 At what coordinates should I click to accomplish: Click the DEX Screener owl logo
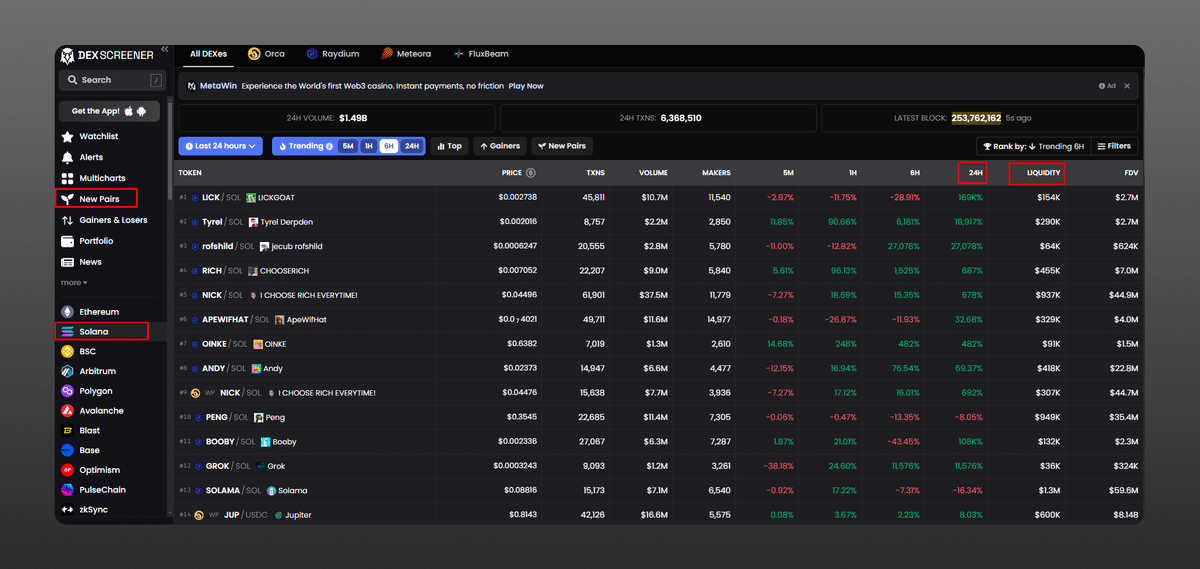pos(67,55)
